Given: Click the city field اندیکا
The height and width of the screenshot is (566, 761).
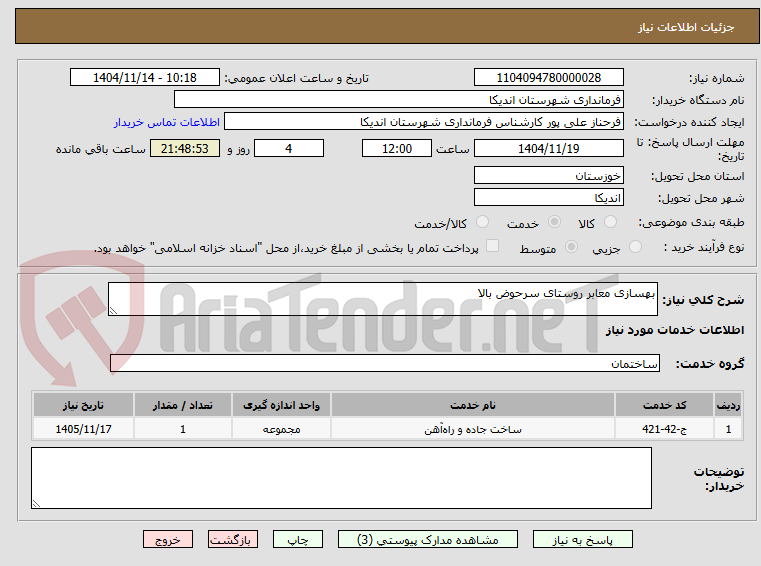Looking at the screenshot, I should 548,198.
